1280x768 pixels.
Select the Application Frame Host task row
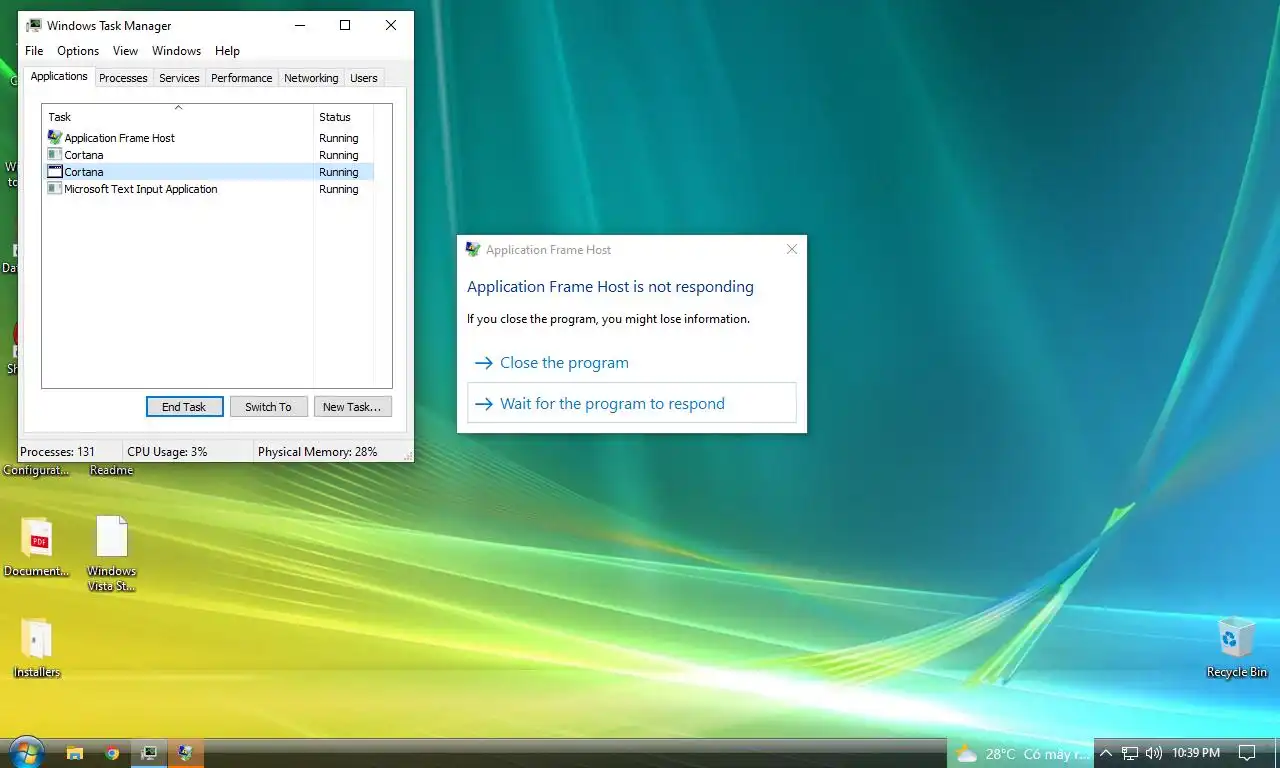pos(207,138)
